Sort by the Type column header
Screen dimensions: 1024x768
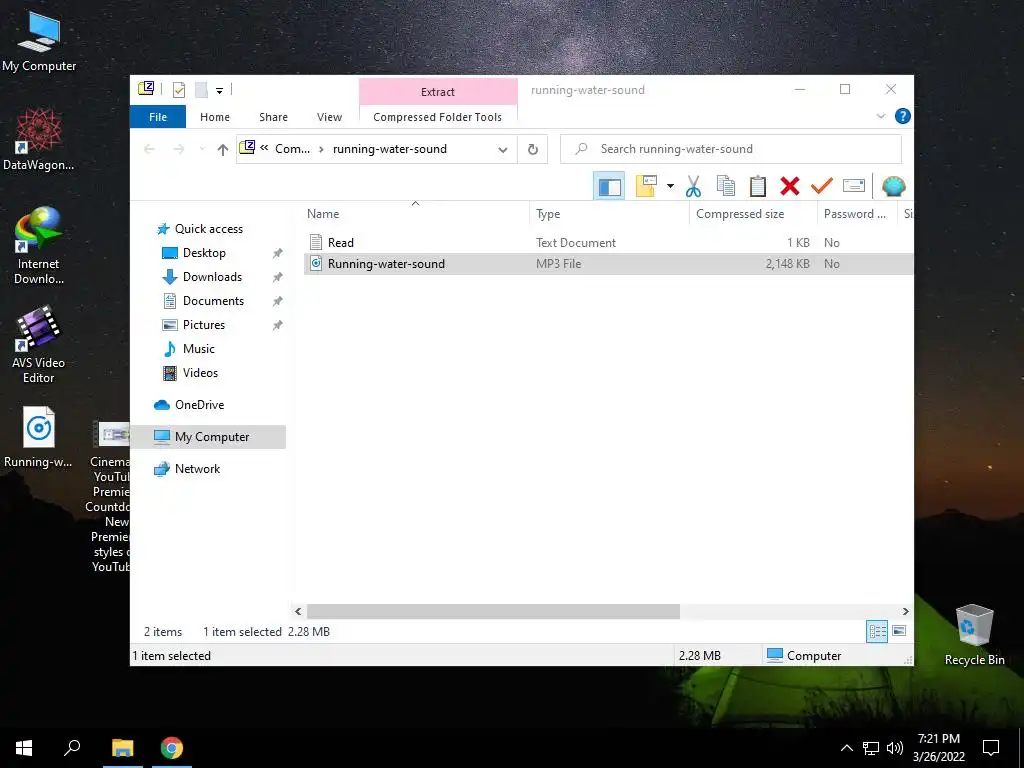[609, 214]
